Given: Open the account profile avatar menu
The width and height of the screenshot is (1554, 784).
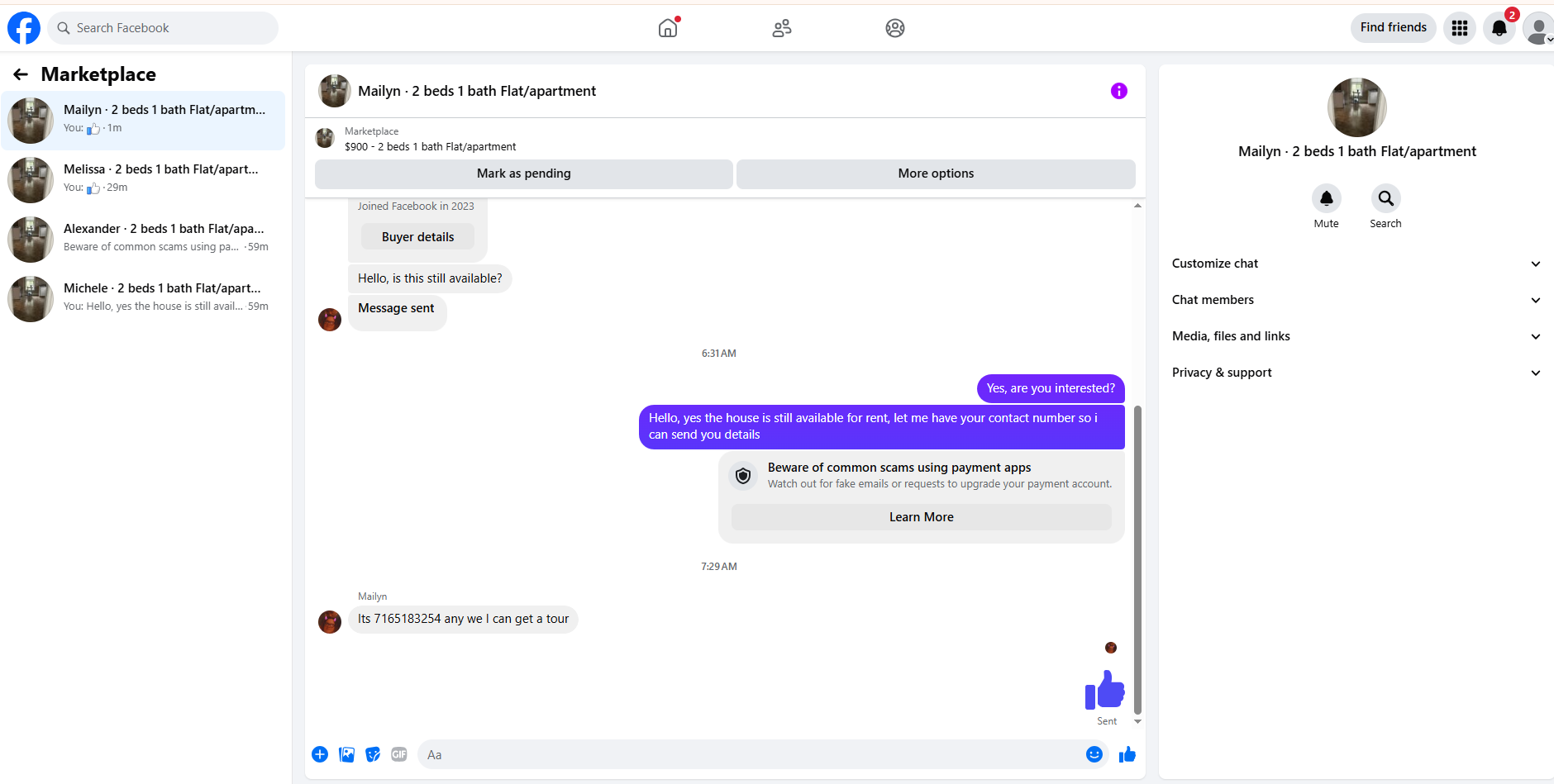Looking at the screenshot, I should [x=1537, y=28].
